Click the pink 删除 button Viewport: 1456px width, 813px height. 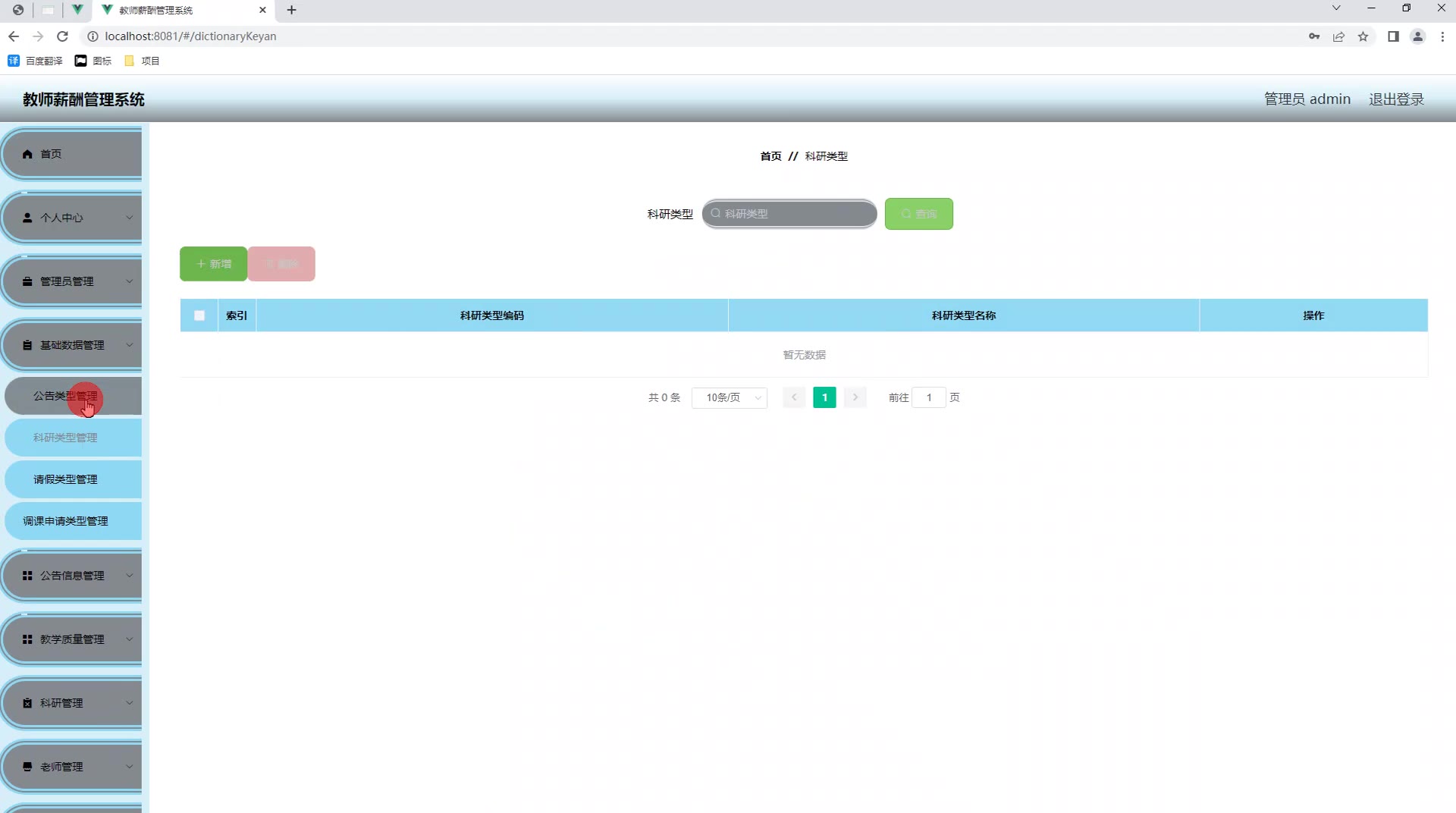pos(281,264)
